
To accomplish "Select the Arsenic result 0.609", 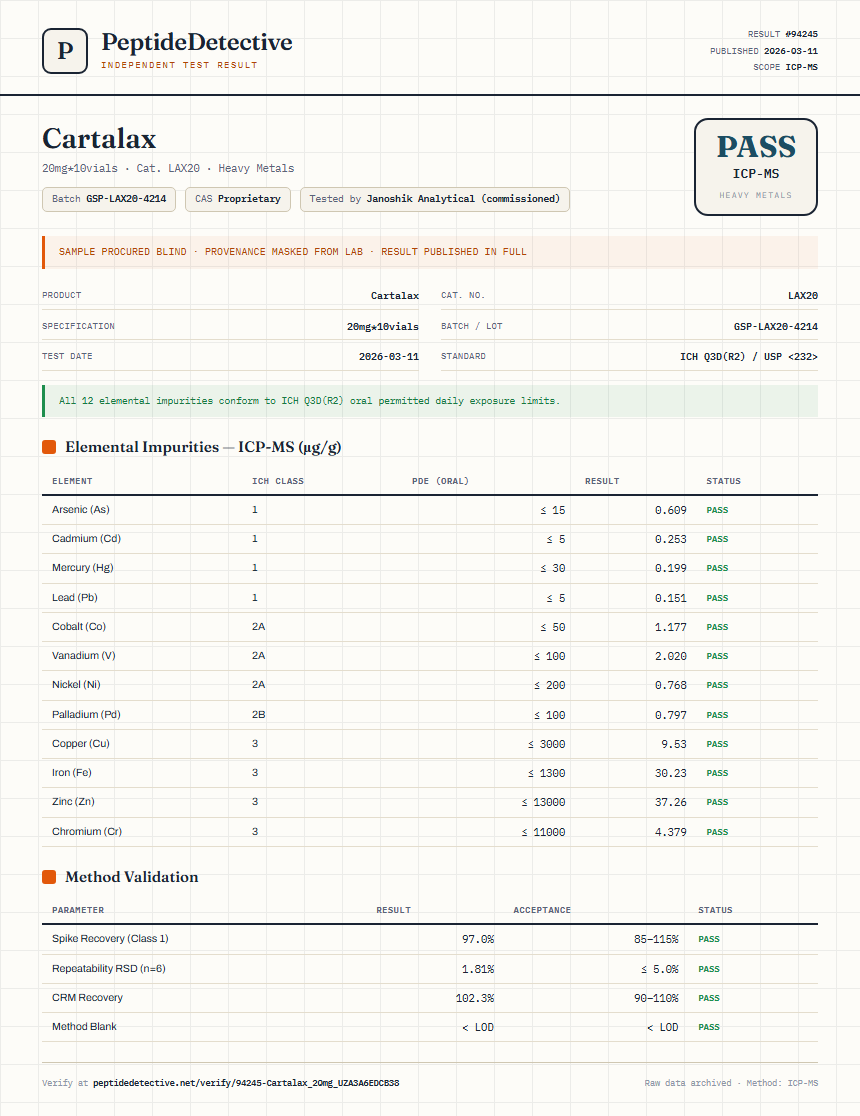I will pos(671,510).
